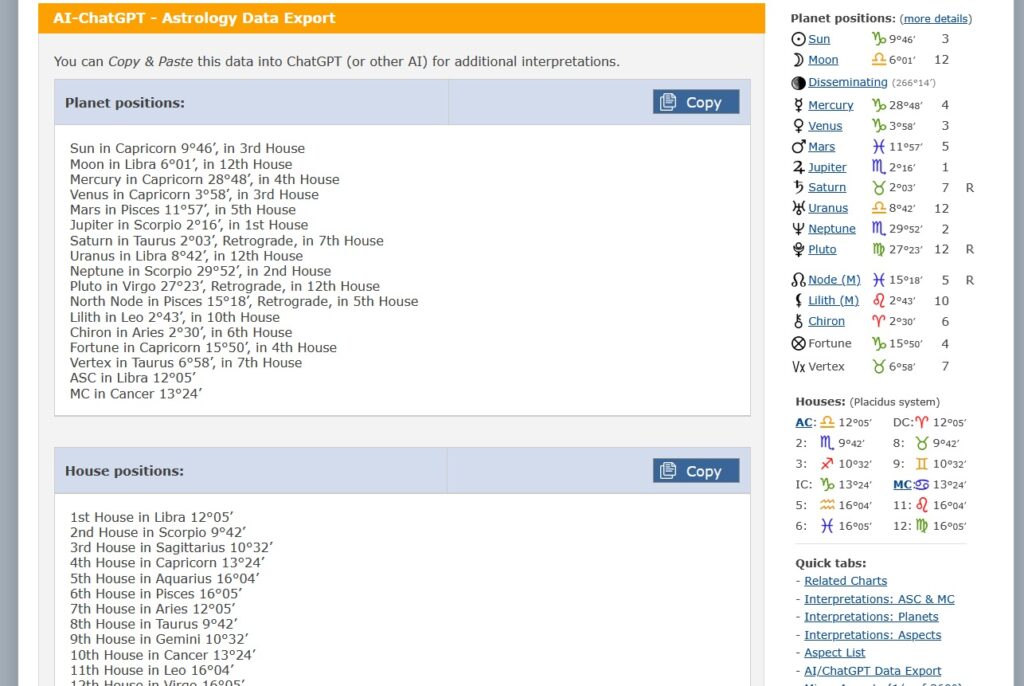Open the AC ascendant link under Houses
Image resolution: width=1024 pixels, height=686 pixels.
point(804,422)
